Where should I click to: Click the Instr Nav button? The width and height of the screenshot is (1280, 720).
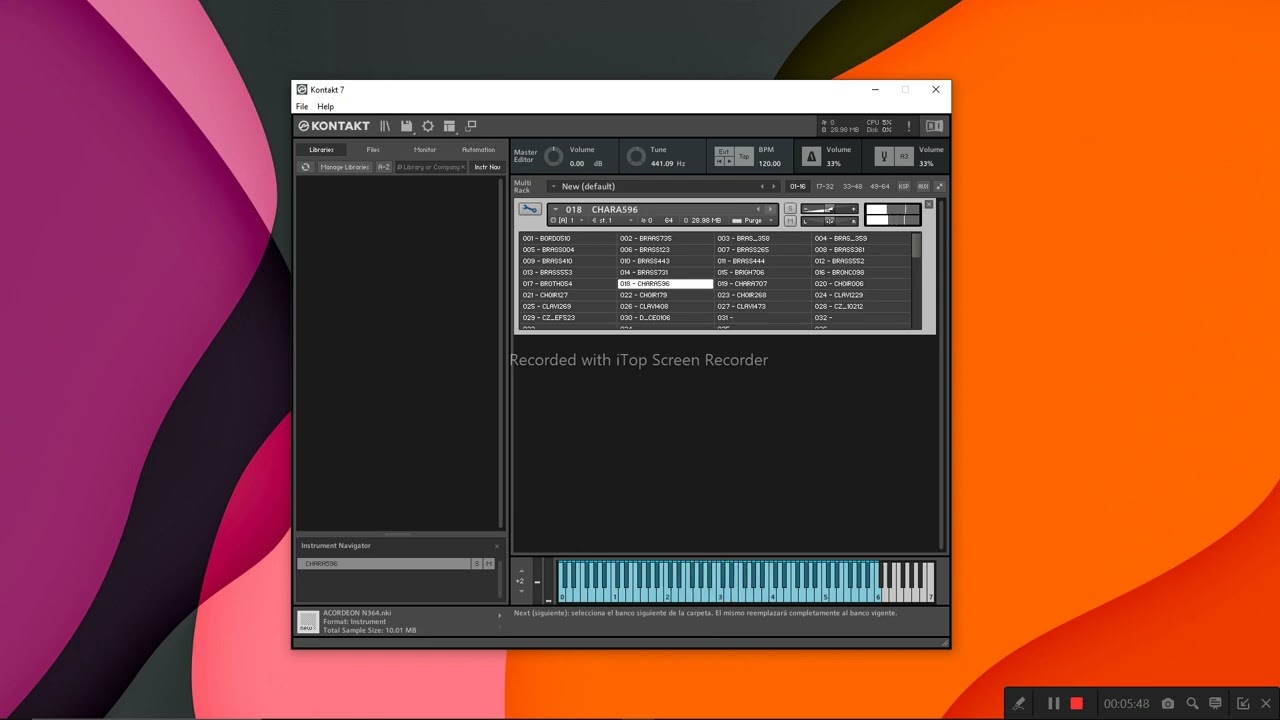pos(488,167)
